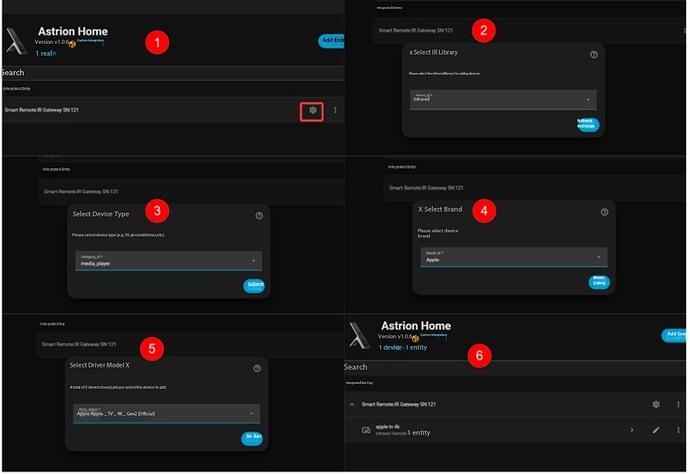Viewport: 690px width, 474px height.
Task: Open help icon in Select Driver Model dialog
Action: 257,368
